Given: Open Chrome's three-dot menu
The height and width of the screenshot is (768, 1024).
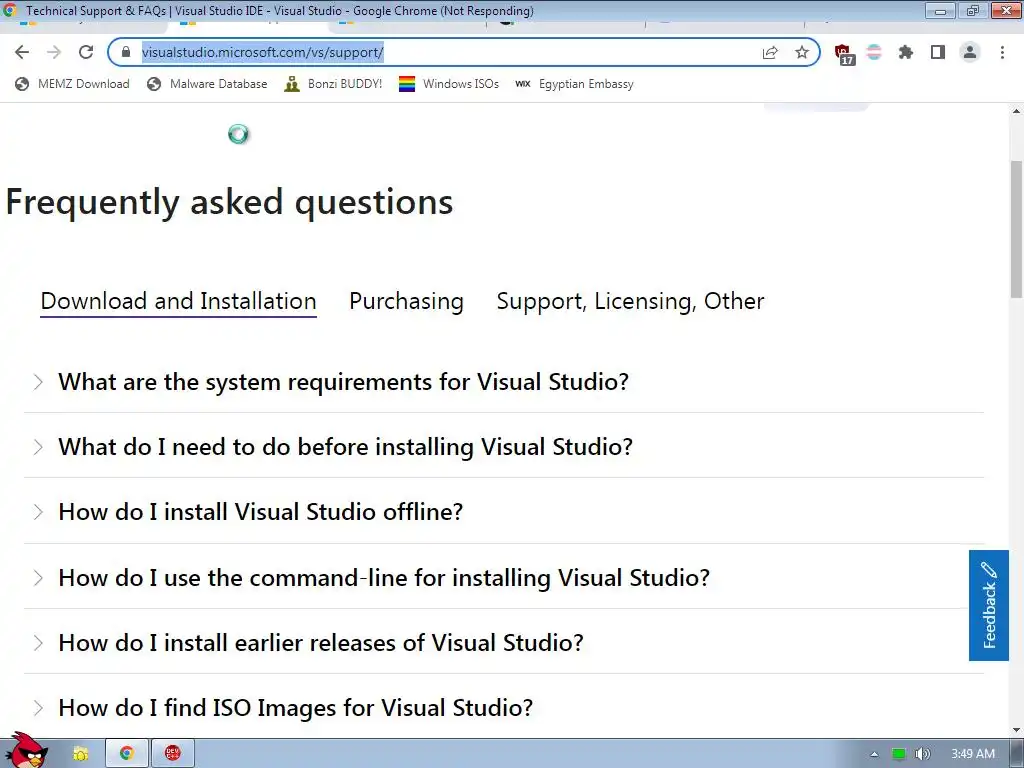Looking at the screenshot, I should coord(1002,52).
